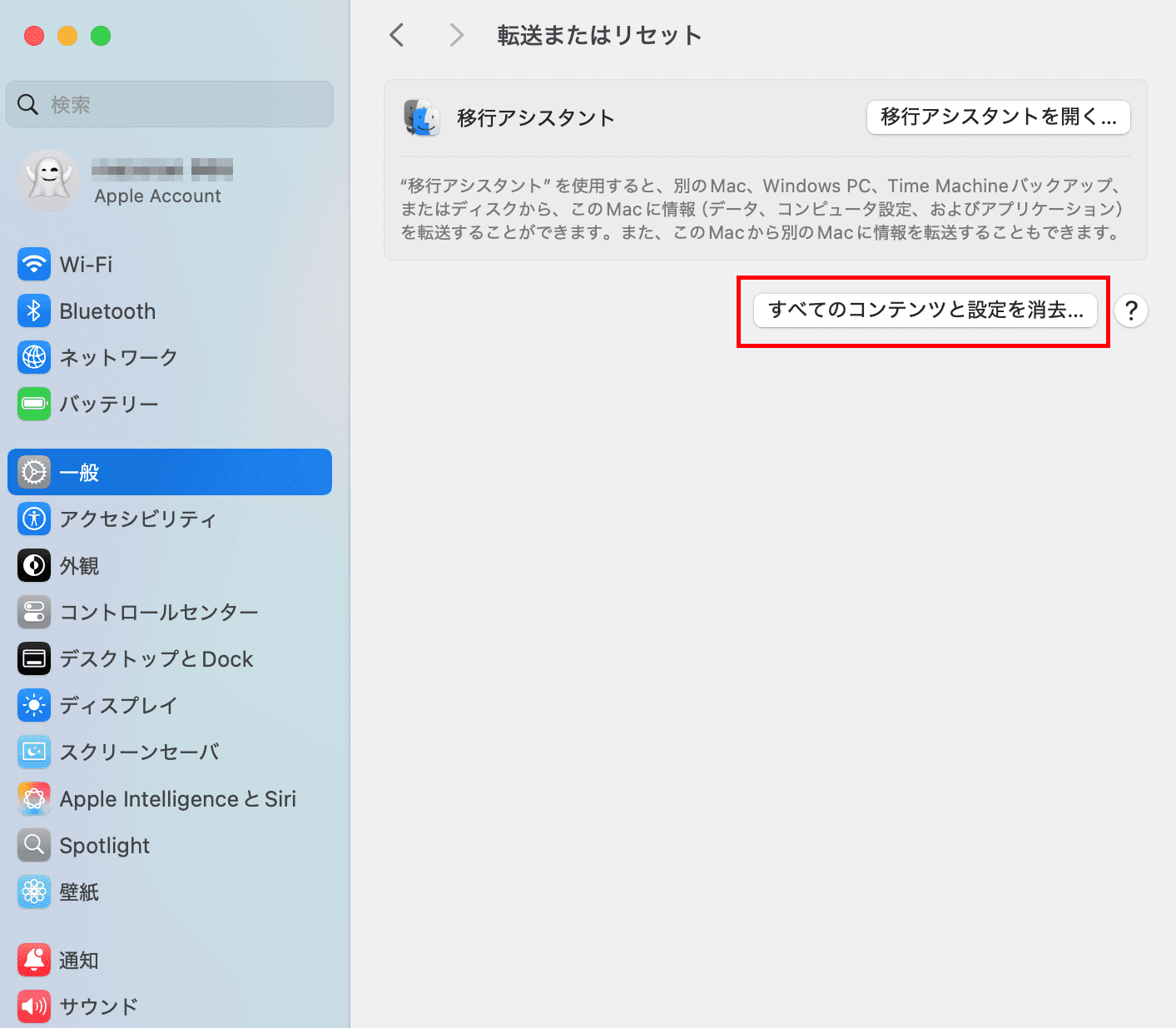Select the Apple IntelligenceとSiri icon
The width and height of the screenshot is (1176, 1028).
(x=34, y=799)
